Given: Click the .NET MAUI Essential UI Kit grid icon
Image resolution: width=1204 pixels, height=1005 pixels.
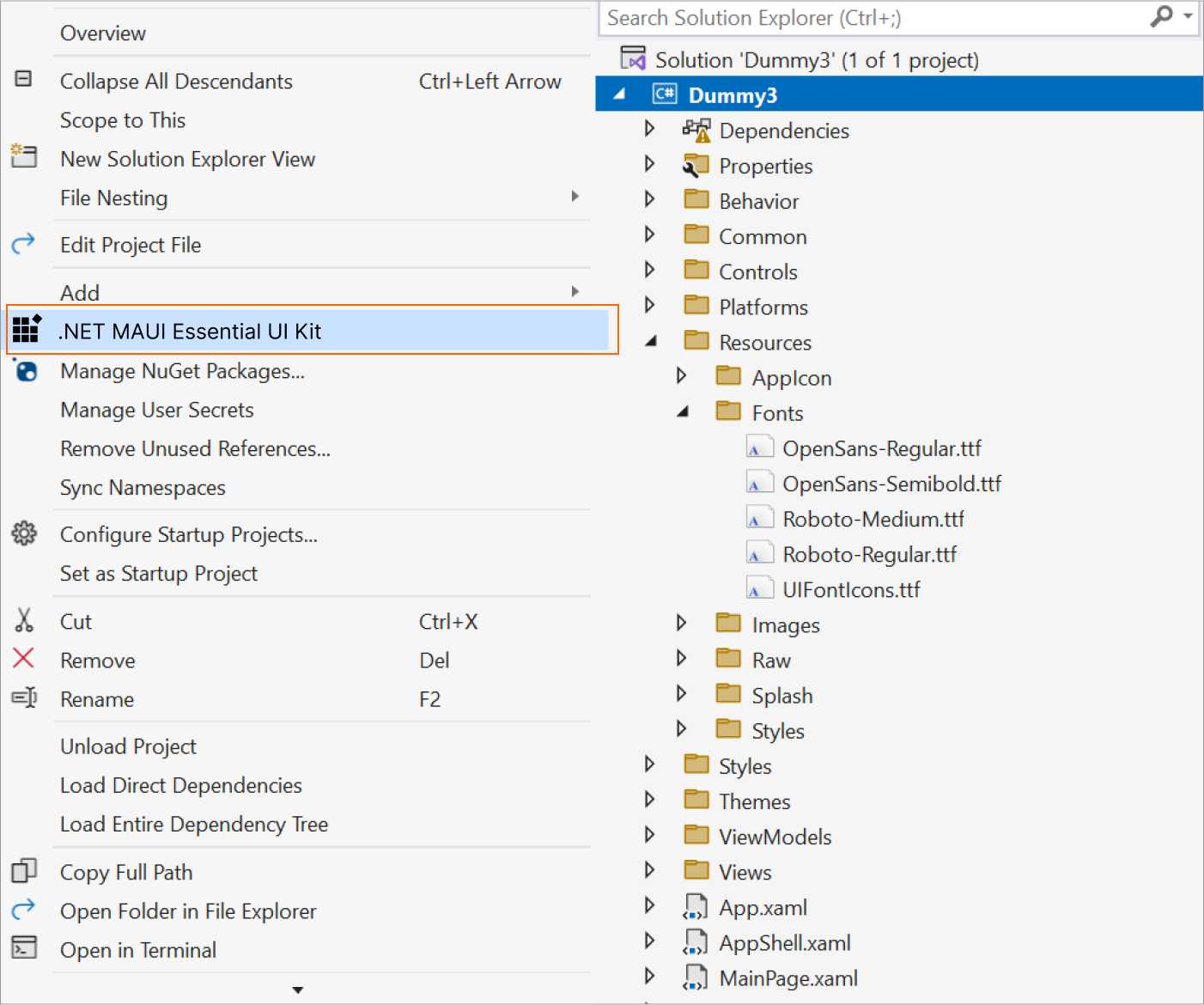Looking at the screenshot, I should (x=27, y=329).
